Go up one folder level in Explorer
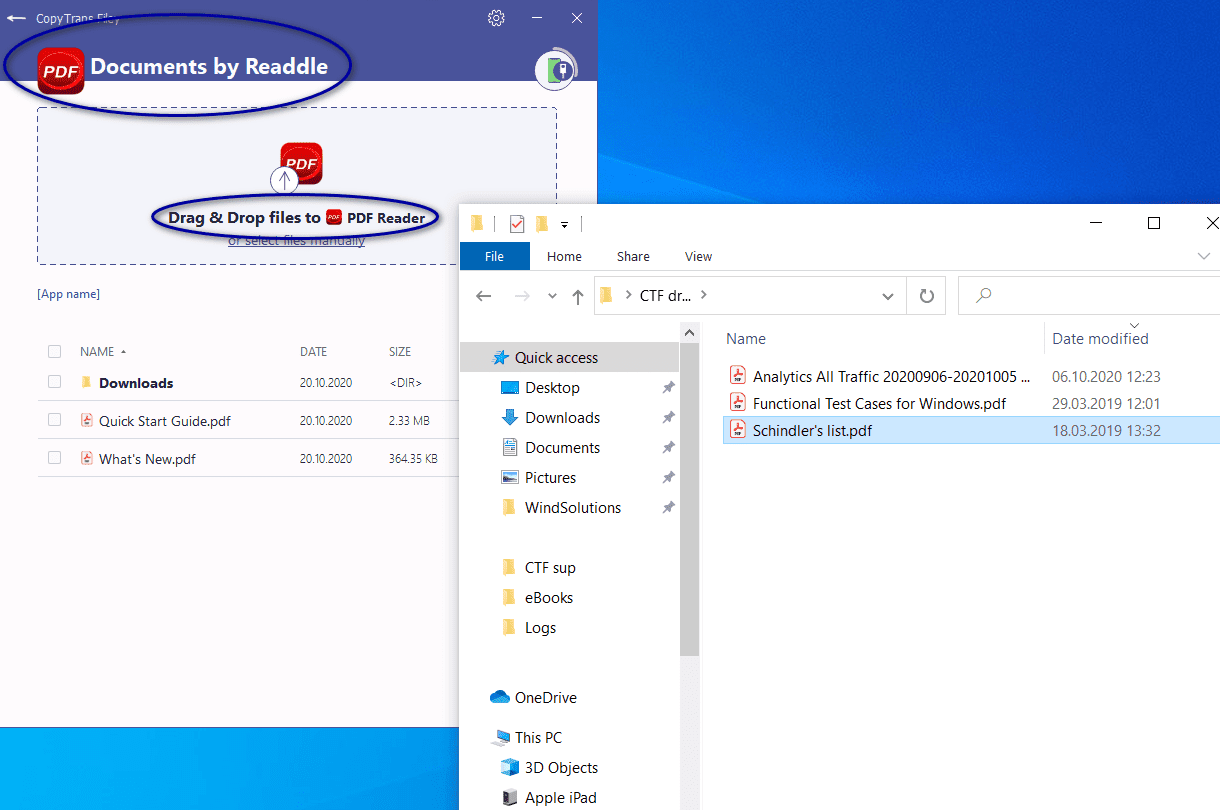 point(578,296)
